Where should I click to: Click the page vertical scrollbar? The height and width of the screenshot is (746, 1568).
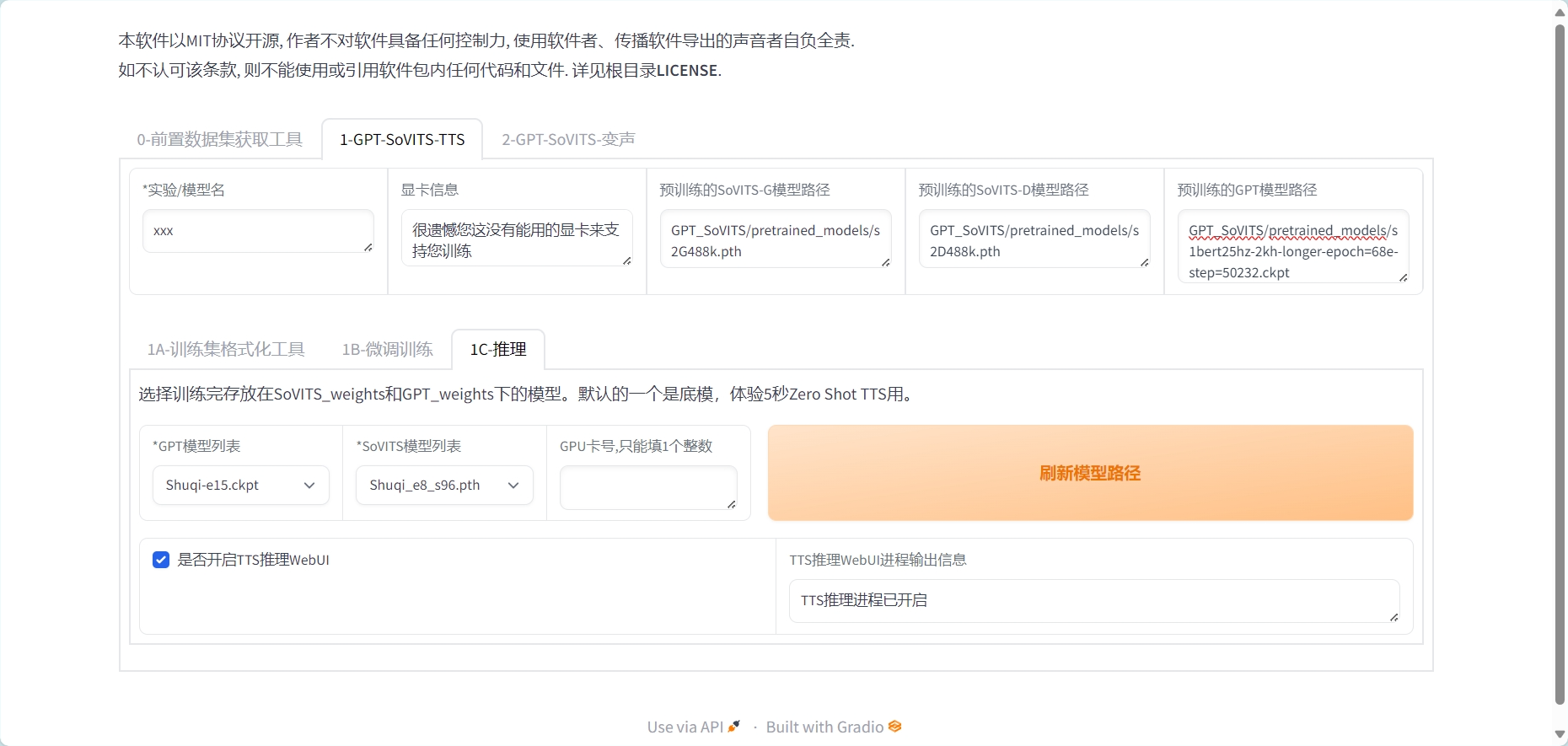point(1560,364)
